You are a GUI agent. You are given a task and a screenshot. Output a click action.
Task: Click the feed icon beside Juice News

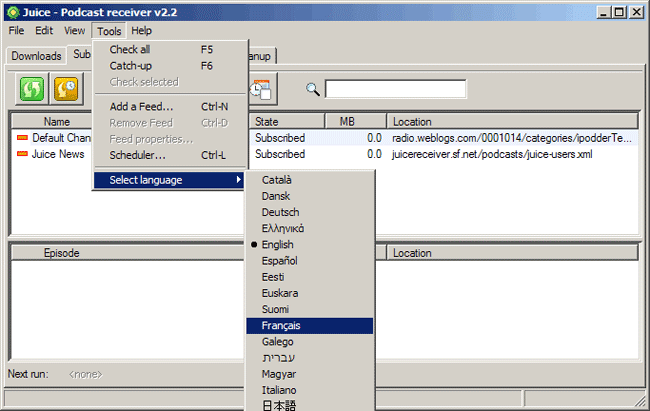(22, 154)
